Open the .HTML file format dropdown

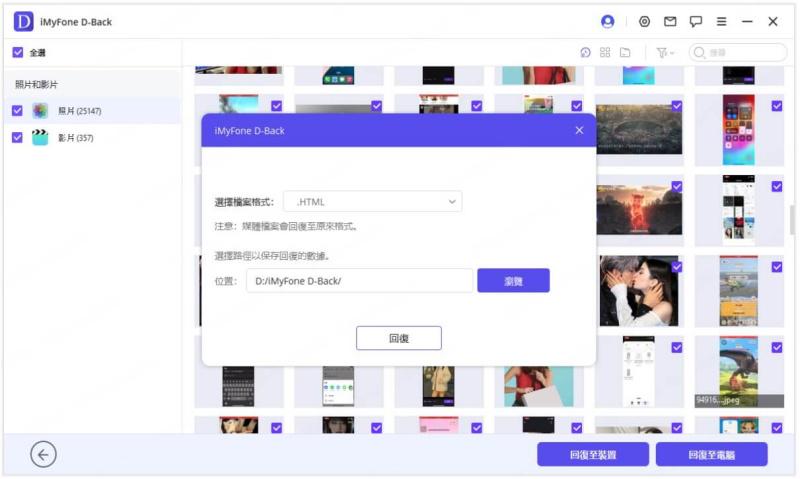coord(373,201)
